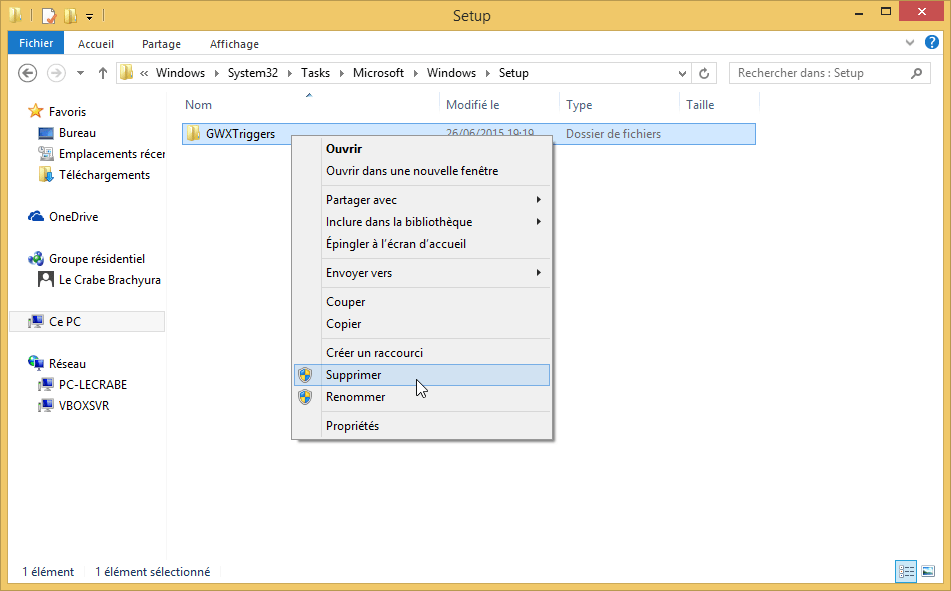The image size is (951, 591).
Task: Select Groupe résidentiel in the sidebar
Action: pyautogui.click(x=97, y=258)
